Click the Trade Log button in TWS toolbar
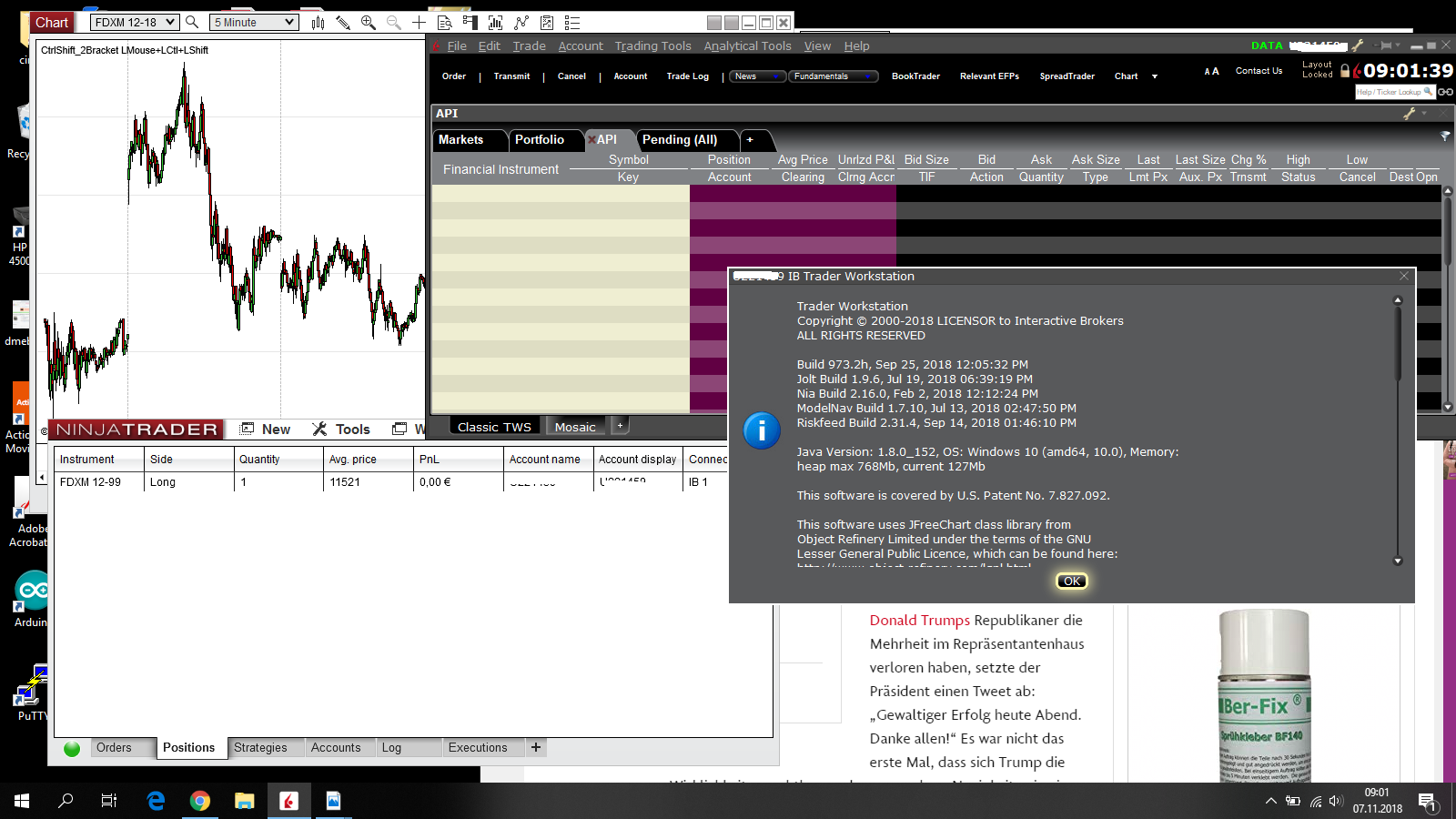1456x819 pixels. click(687, 76)
